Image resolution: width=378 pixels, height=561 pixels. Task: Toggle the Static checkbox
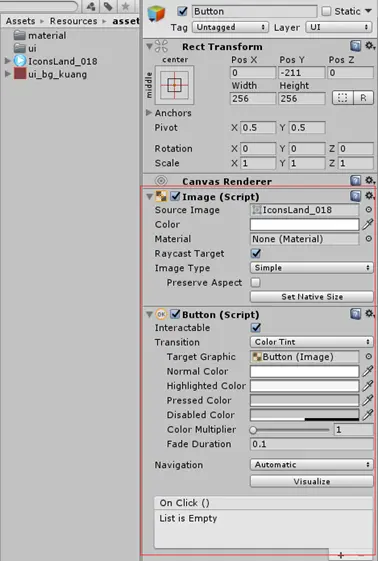tap(326, 11)
